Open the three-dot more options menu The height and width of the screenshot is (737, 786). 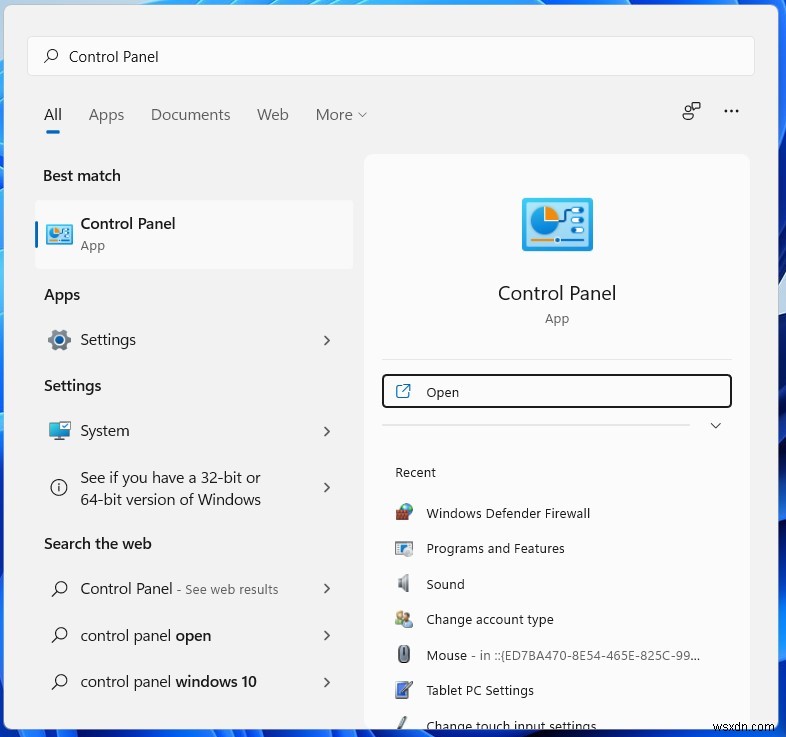pos(731,112)
